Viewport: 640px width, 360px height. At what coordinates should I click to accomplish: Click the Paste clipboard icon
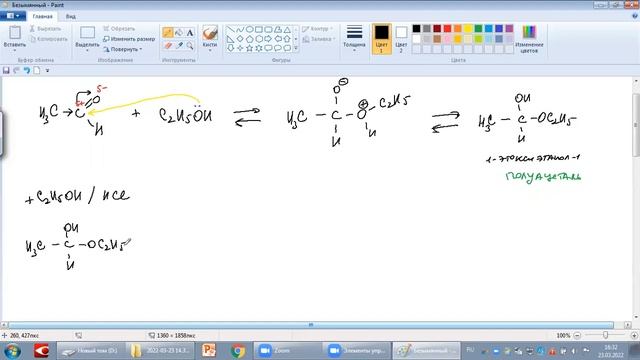click(x=15, y=32)
